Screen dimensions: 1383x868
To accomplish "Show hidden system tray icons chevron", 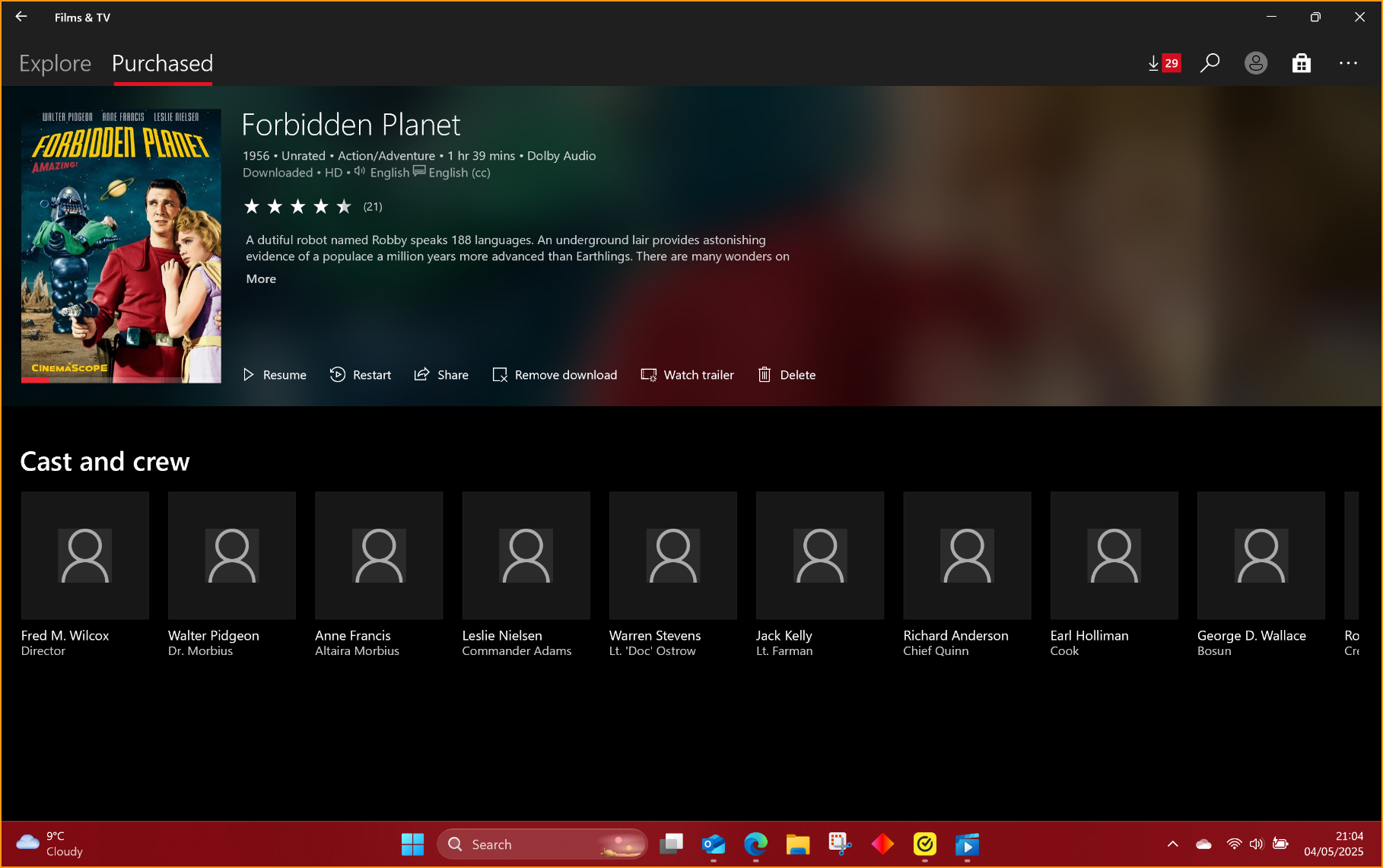I will (x=1172, y=844).
